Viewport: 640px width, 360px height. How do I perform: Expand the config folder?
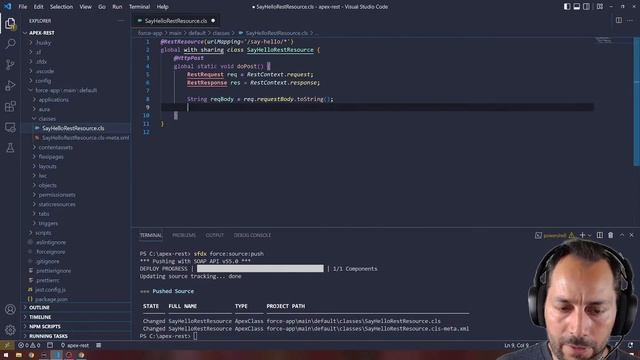point(43,81)
